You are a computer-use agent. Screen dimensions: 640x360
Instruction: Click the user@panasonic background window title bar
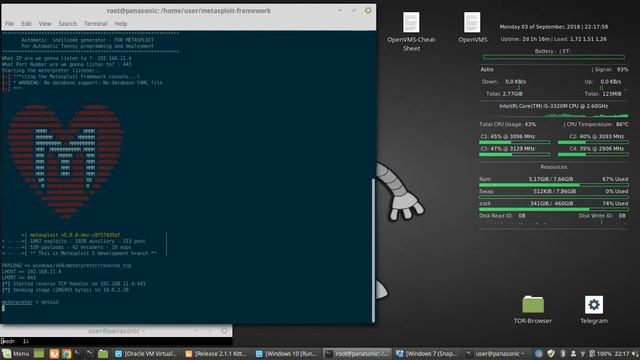[116, 331]
